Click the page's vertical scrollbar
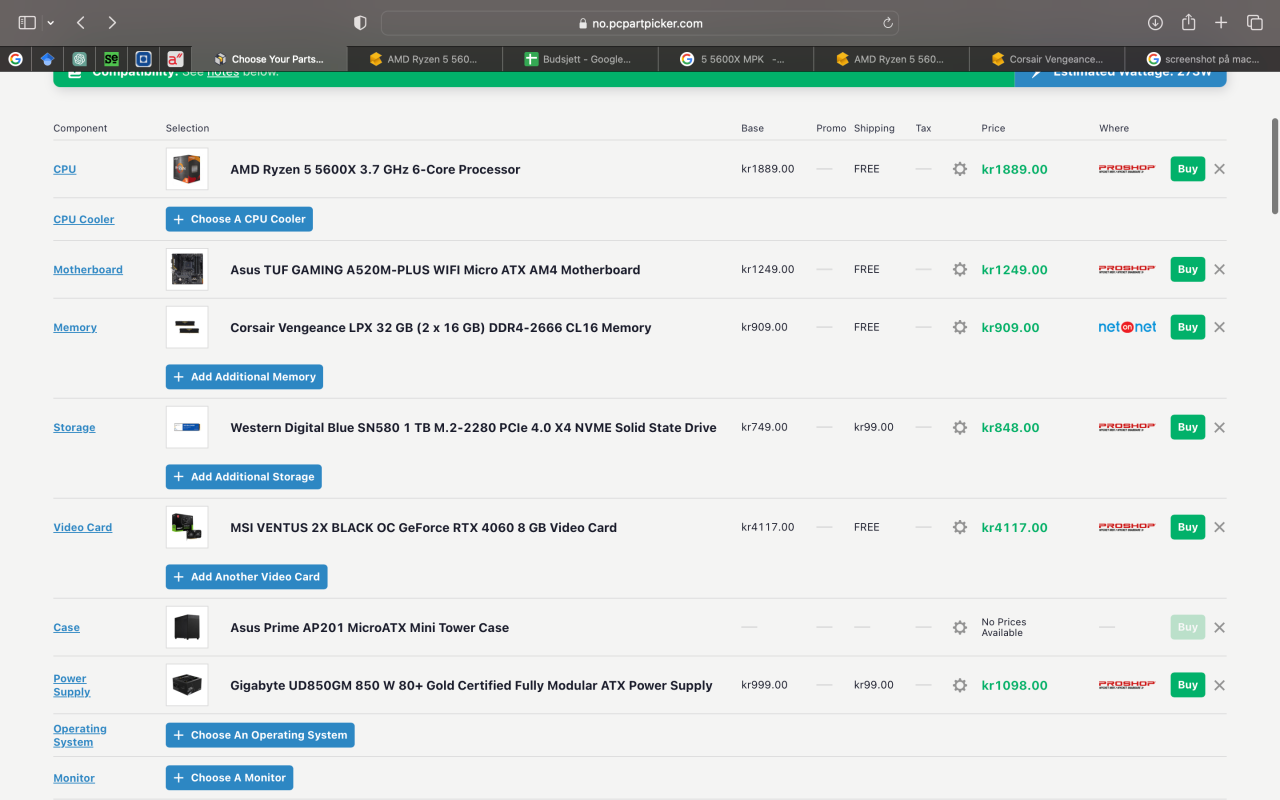The width and height of the screenshot is (1280, 800). coord(1274,165)
